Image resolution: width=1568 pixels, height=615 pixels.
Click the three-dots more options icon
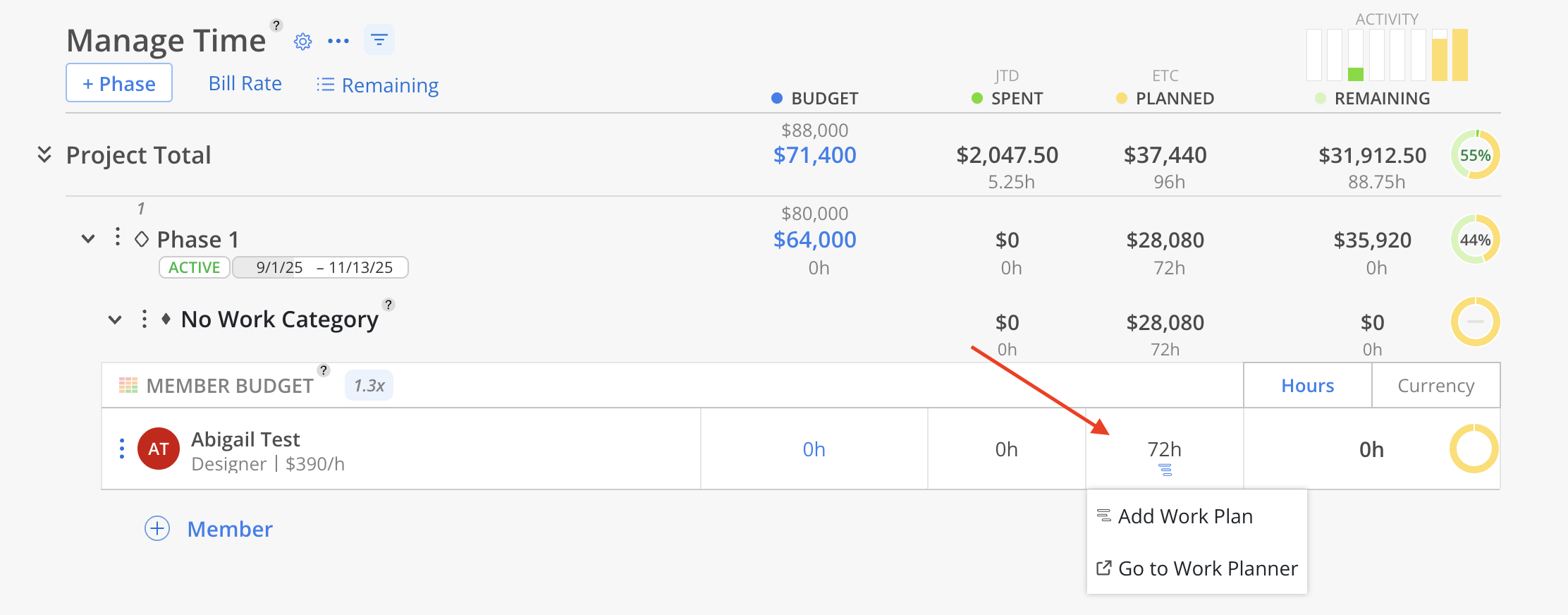338,42
